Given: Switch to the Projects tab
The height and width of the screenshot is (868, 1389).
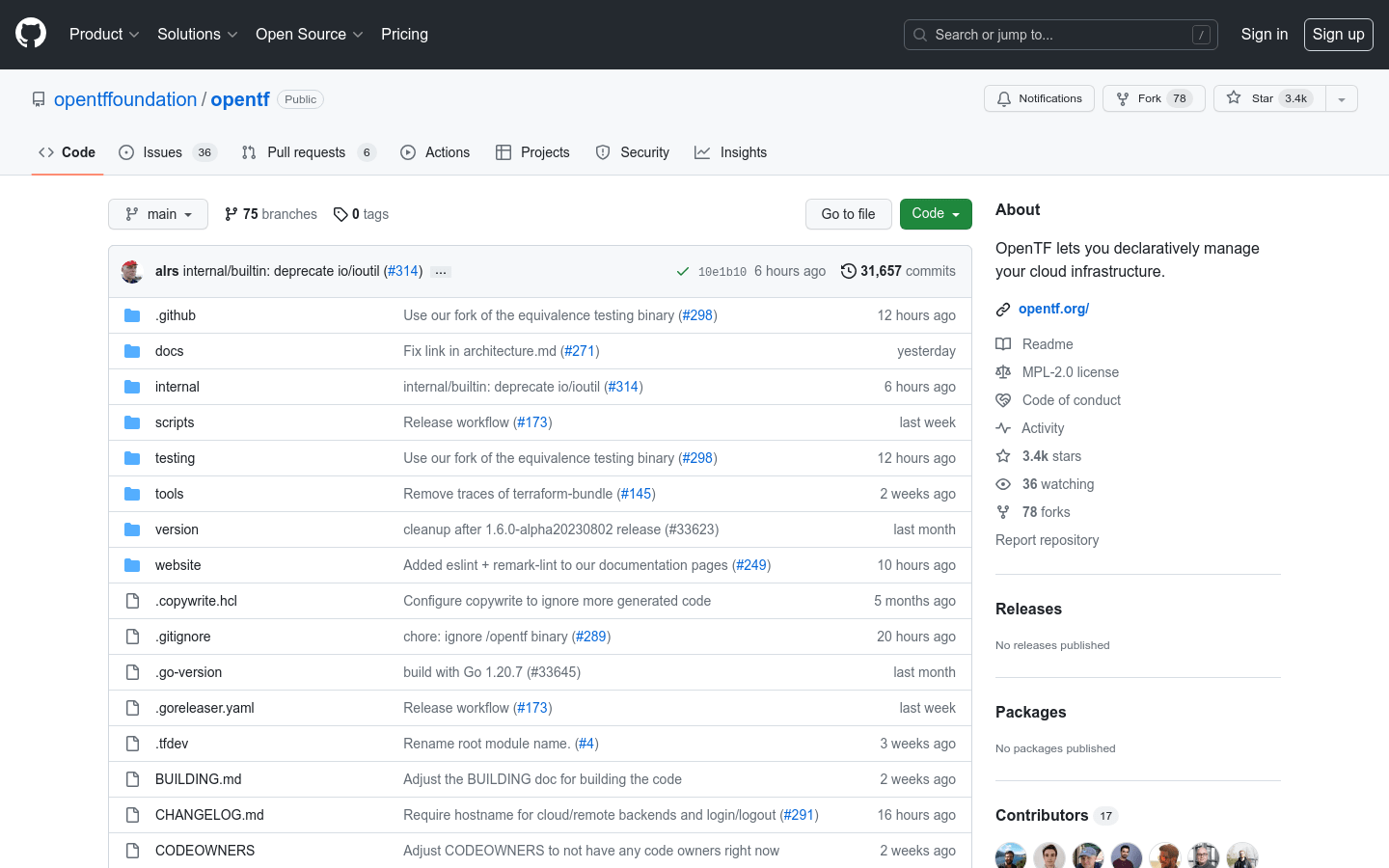Looking at the screenshot, I should pyautogui.click(x=532, y=152).
